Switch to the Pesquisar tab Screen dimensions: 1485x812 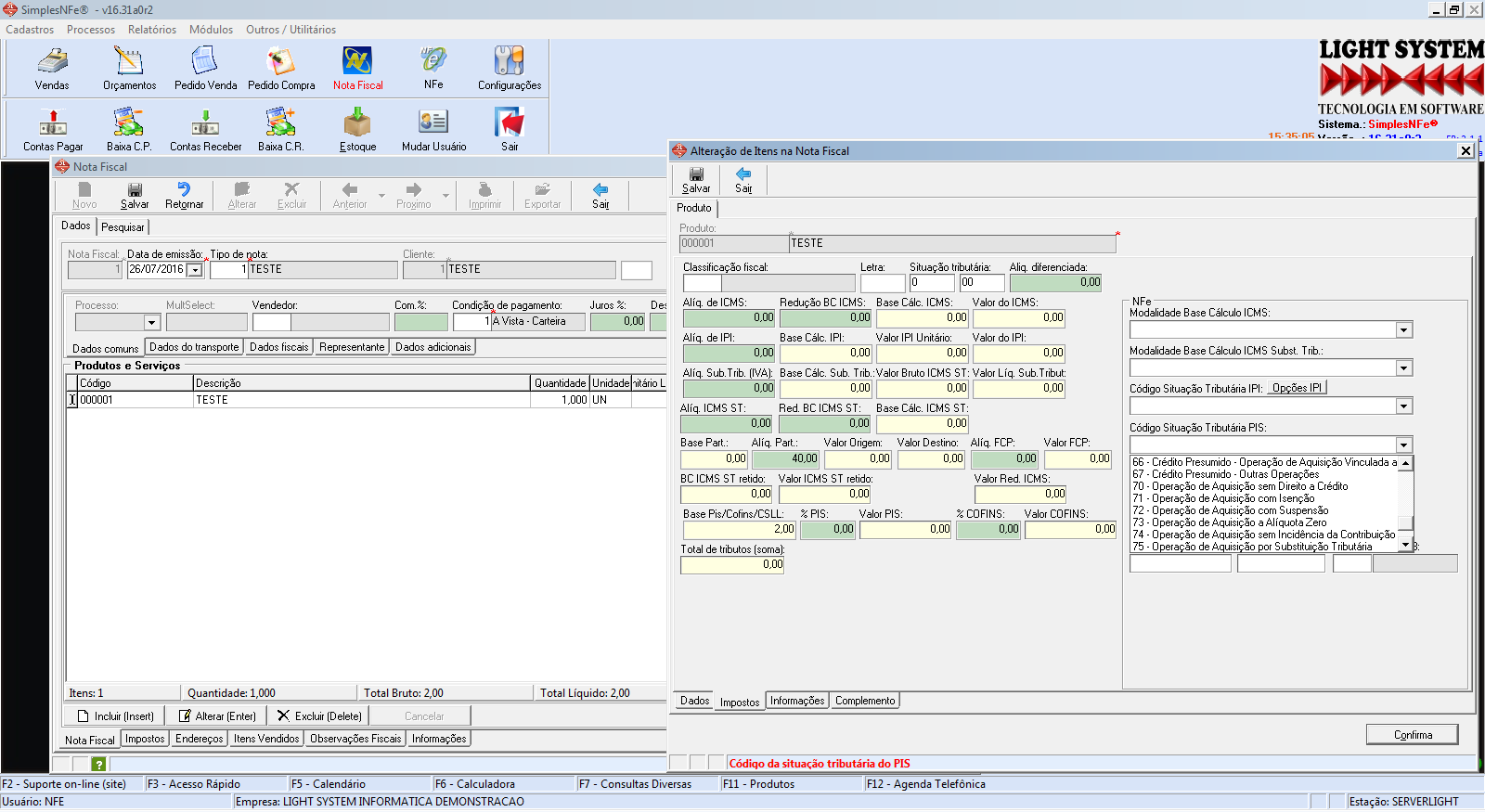pyautogui.click(x=123, y=226)
